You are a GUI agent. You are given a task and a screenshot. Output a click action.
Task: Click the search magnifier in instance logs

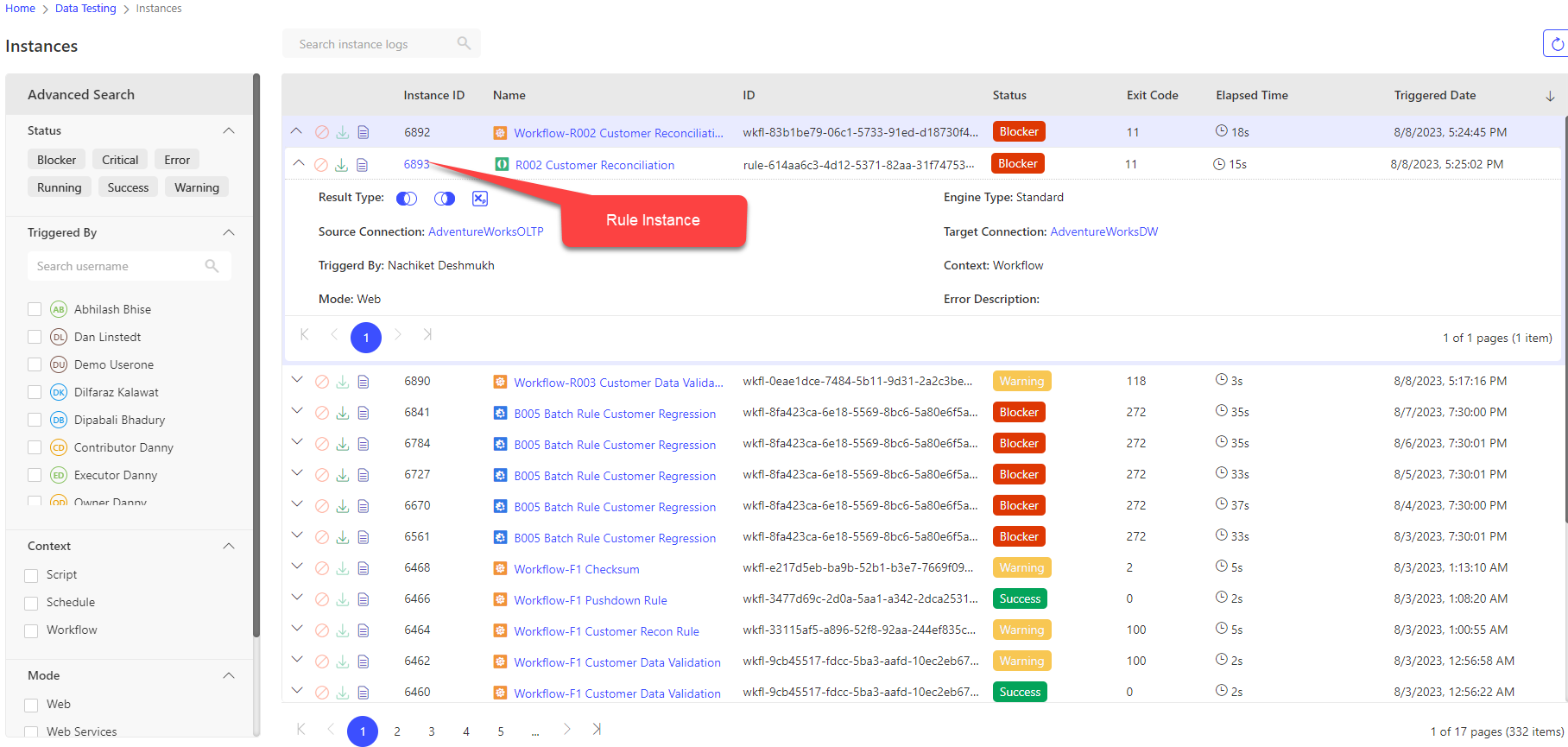tap(464, 44)
